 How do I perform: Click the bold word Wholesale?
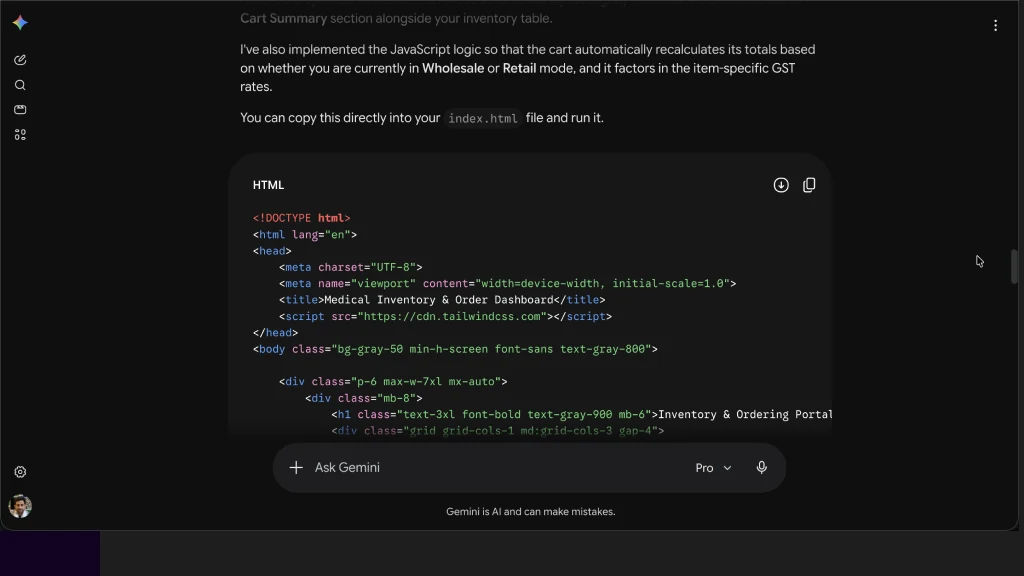(x=453, y=68)
